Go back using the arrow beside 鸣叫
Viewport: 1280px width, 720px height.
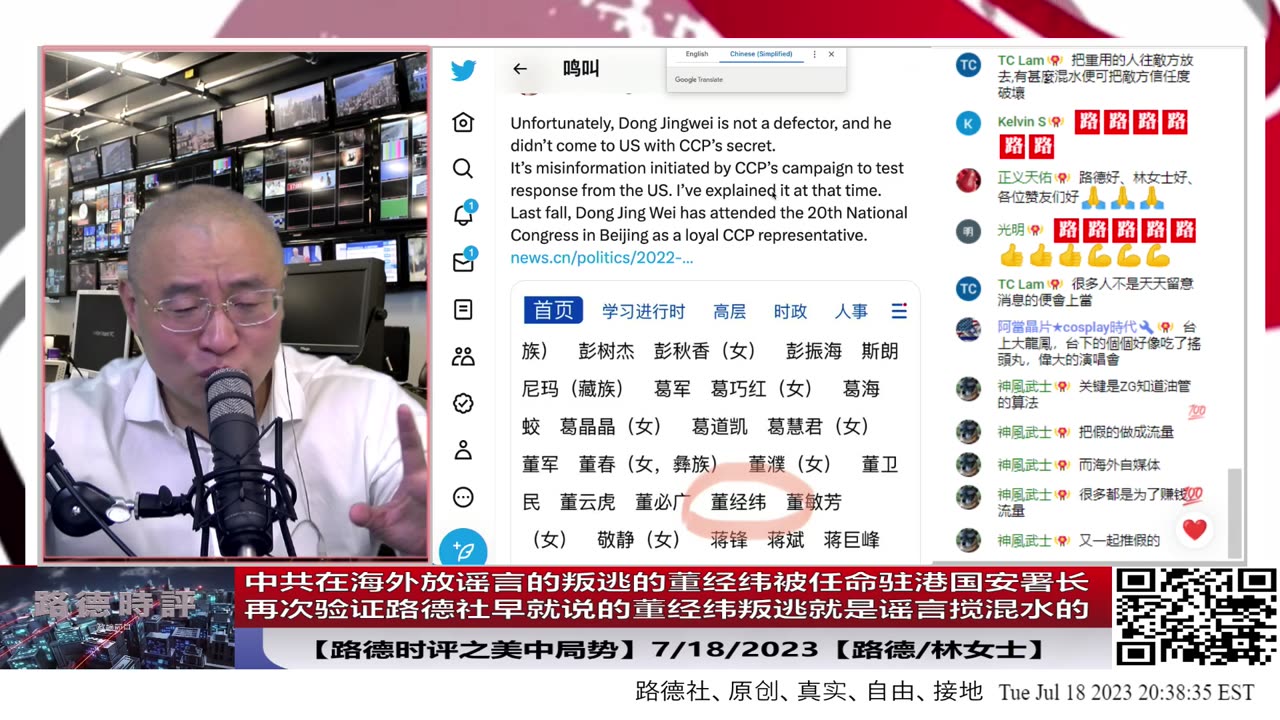(x=519, y=69)
